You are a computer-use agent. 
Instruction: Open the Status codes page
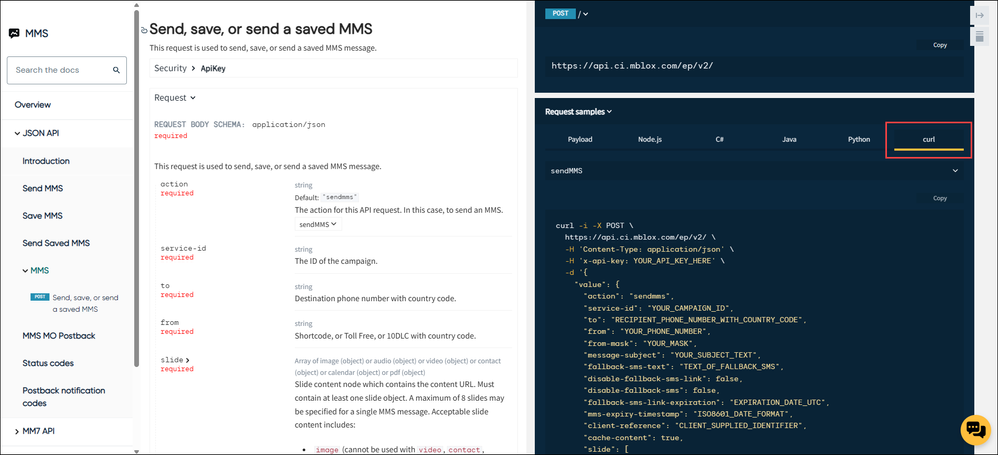48,363
